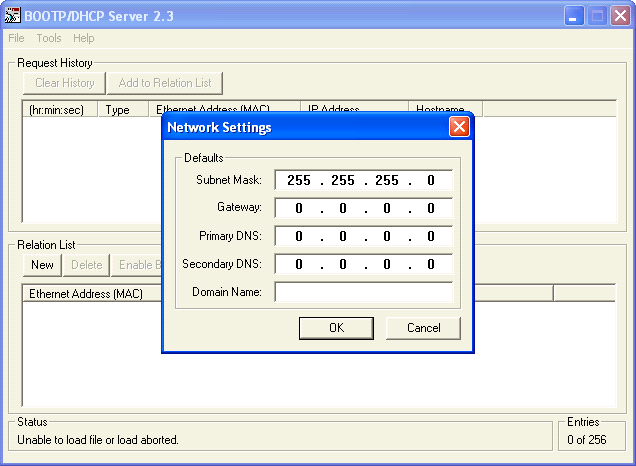Edit the first octet of Subnet Mask
Image resolution: width=636 pixels, height=466 pixels.
(299, 180)
